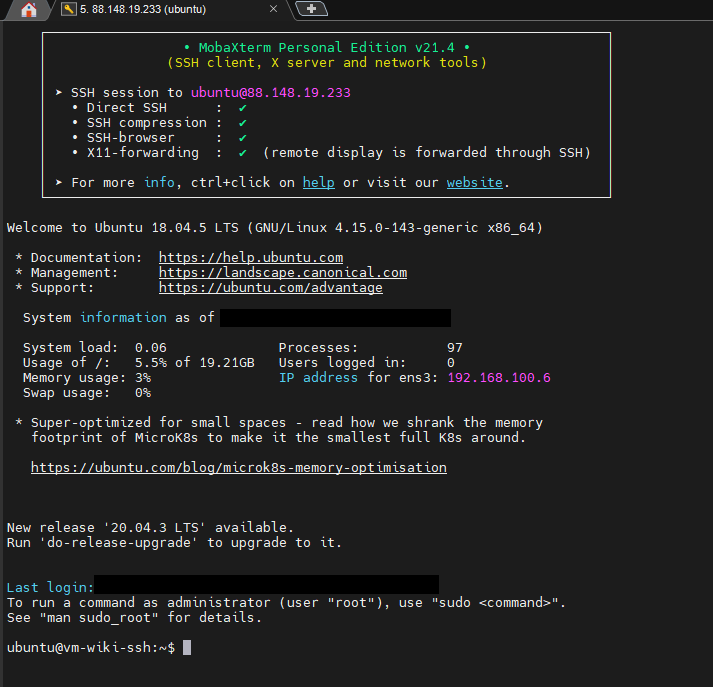This screenshot has width=713, height=687.
Task: Click the SSH key icon on session tab
Action: click(68, 9)
